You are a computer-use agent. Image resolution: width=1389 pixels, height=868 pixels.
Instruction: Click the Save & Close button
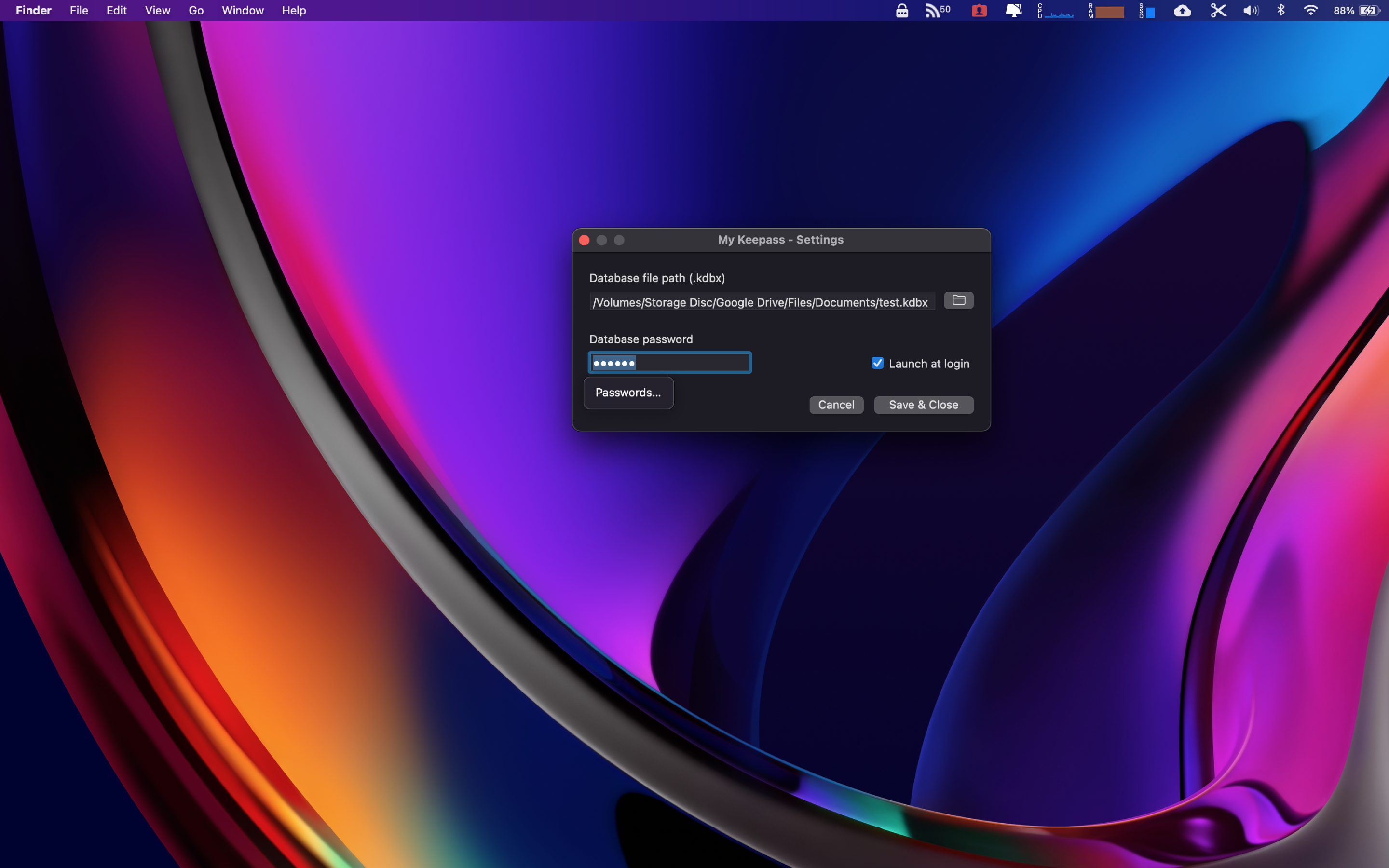click(x=924, y=405)
